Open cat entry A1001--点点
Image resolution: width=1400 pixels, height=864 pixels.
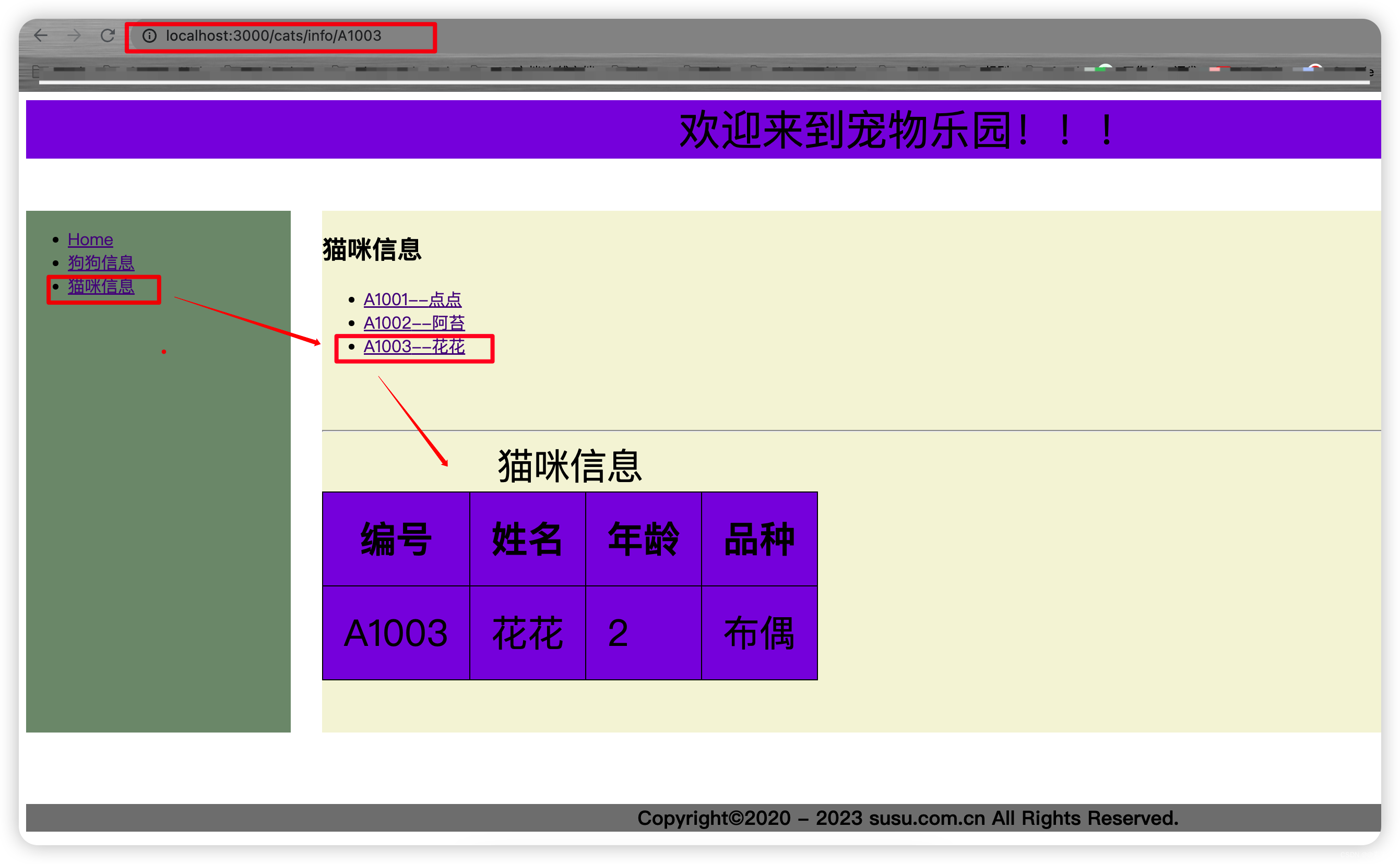[x=412, y=299]
